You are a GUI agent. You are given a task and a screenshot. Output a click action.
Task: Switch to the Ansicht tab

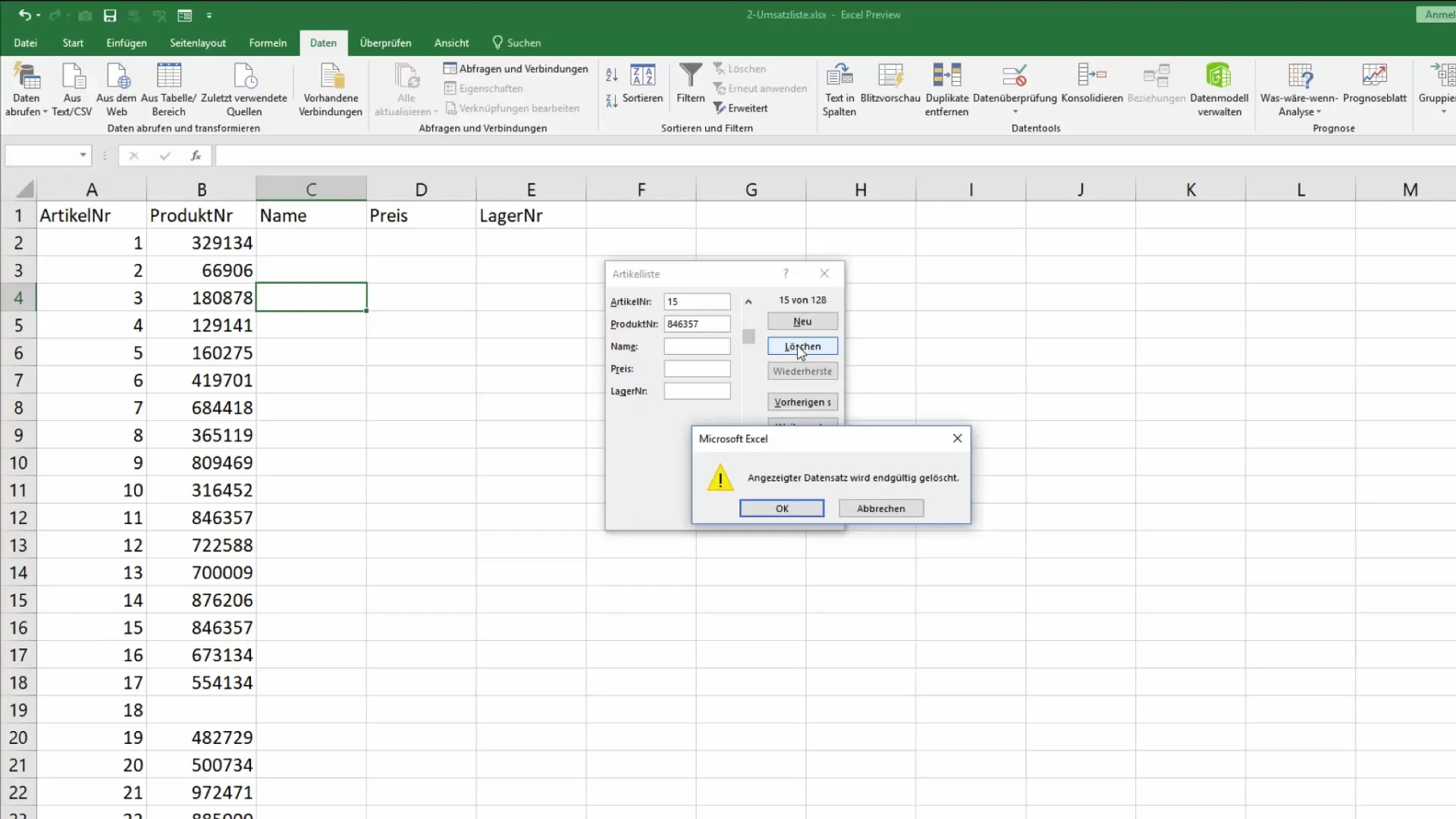click(x=451, y=42)
